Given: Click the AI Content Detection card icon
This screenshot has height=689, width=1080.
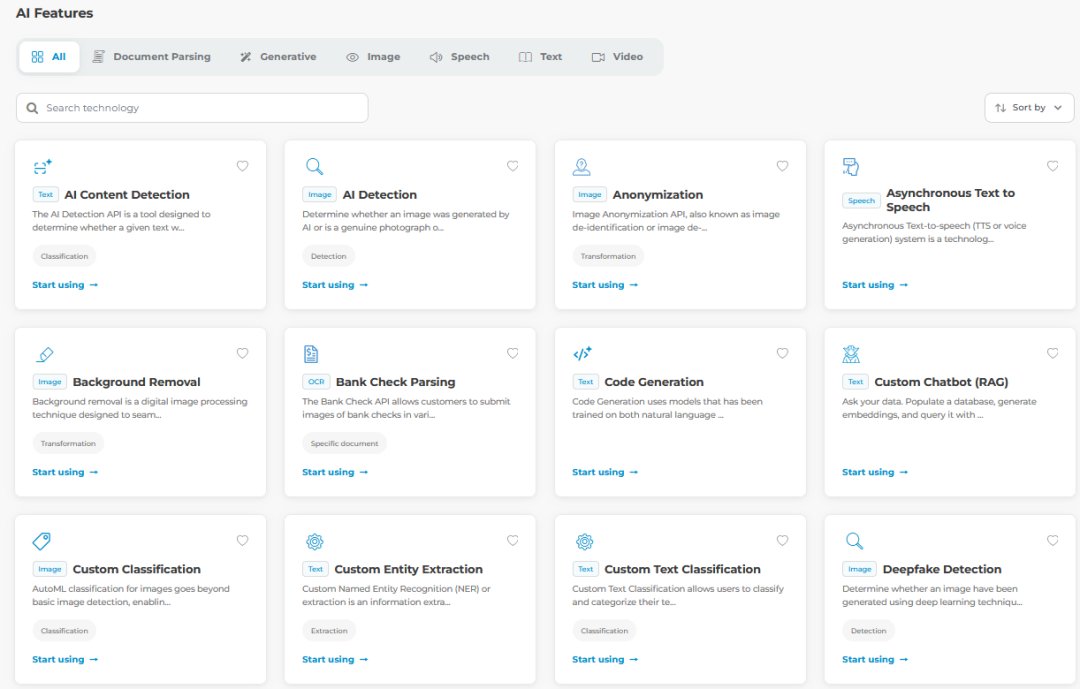Looking at the screenshot, I should click(x=42, y=167).
